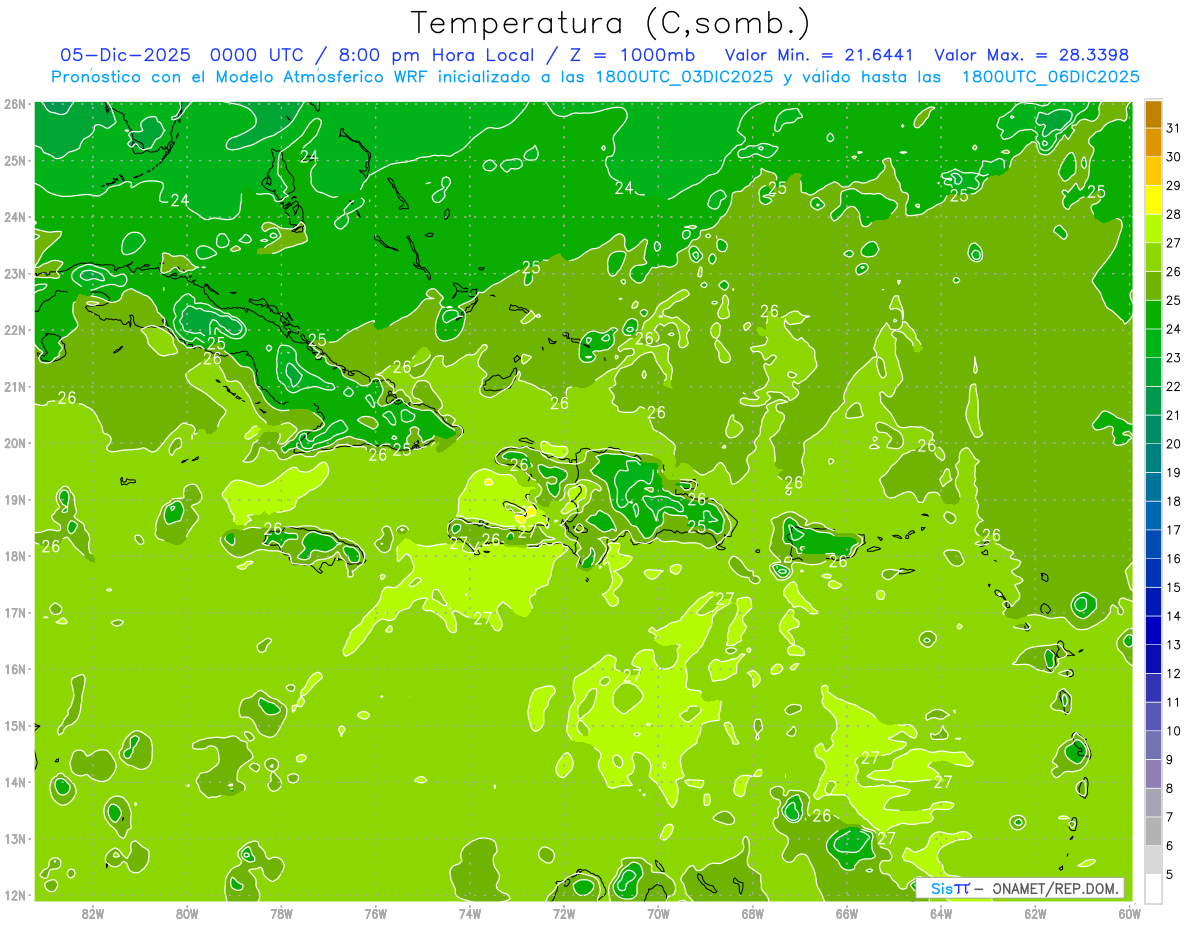Pick the gray swatch between 6 and 7
The height and width of the screenshot is (927, 1200).
pyautogui.click(x=1153, y=831)
